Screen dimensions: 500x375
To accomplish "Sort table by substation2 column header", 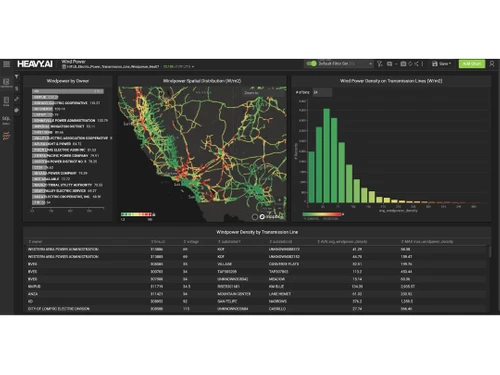I will coord(281,242).
